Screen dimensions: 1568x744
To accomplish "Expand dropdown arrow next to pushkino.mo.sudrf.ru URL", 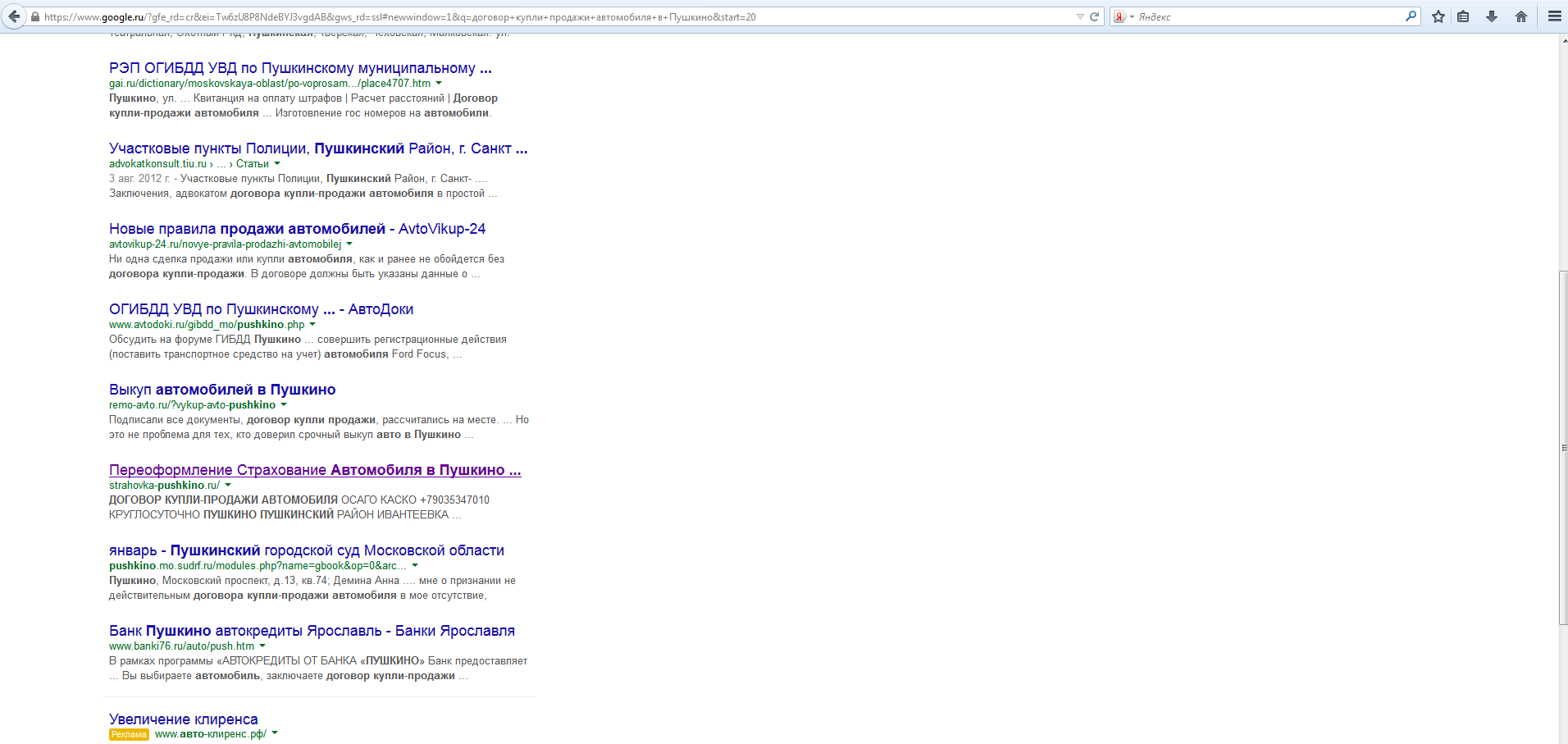I will tap(415, 566).
